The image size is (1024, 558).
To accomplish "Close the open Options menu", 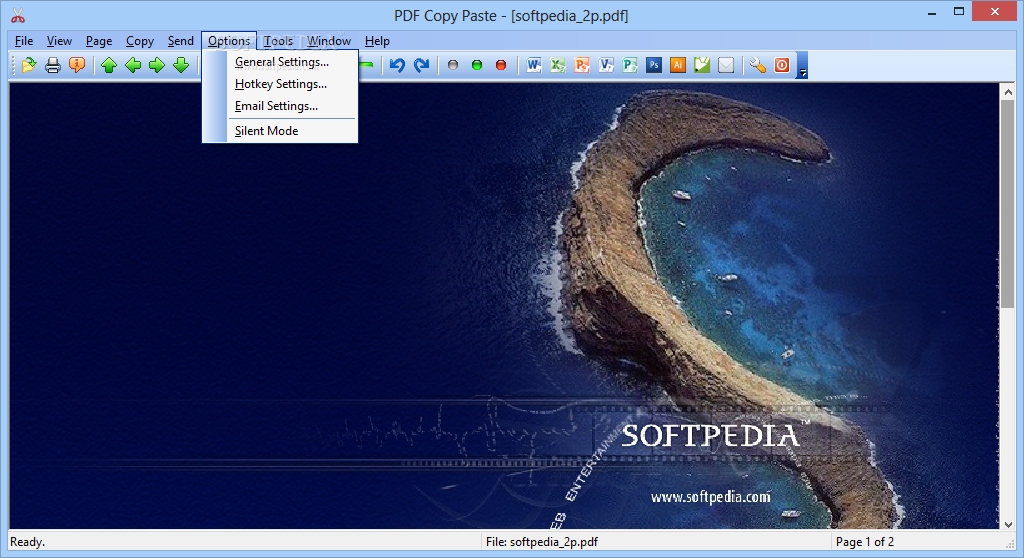I will pos(229,41).
